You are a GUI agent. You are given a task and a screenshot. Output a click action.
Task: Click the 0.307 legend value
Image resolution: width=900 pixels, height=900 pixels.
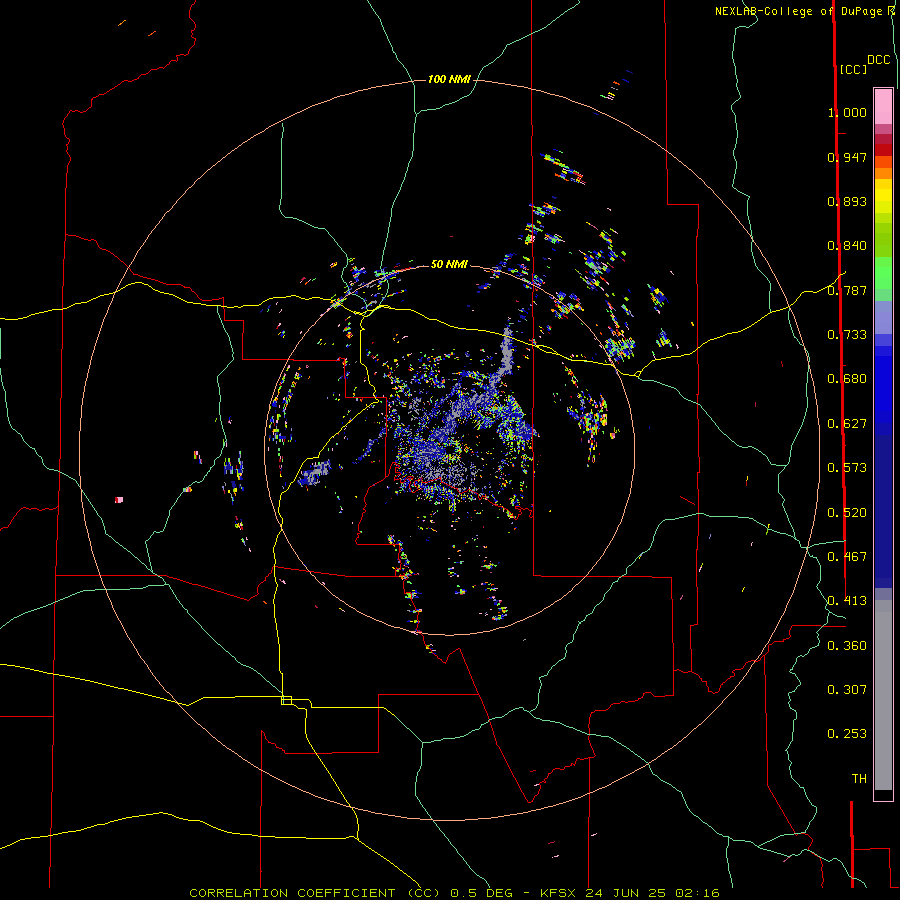pos(847,690)
